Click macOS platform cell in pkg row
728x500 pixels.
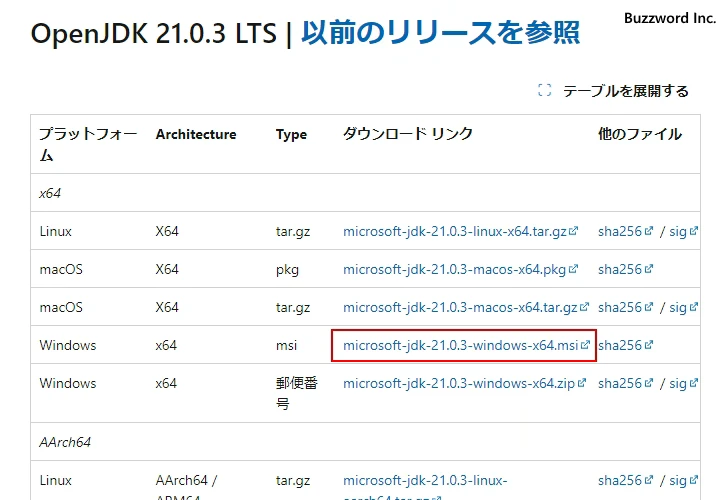click(61, 269)
